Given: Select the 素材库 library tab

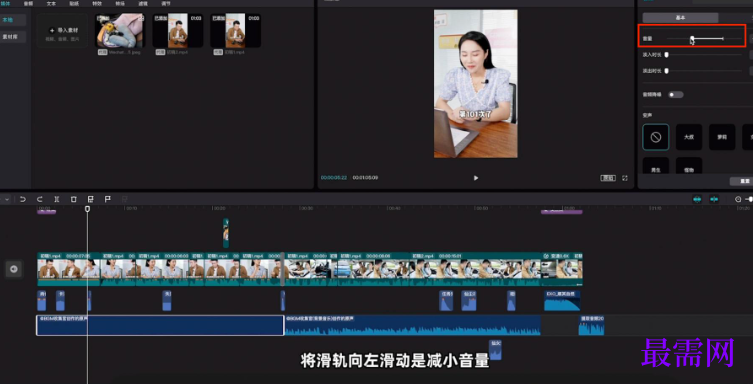Looking at the screenshot, I should (13, 36).
